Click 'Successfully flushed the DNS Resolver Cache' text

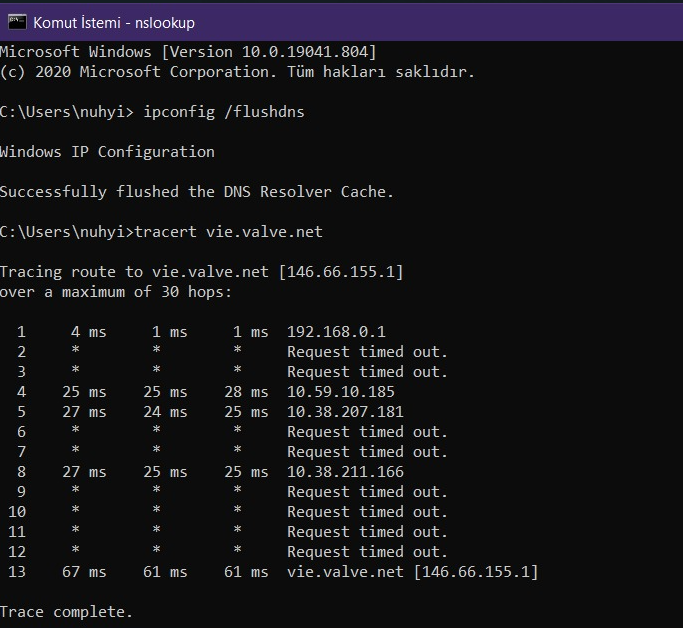pos(197,192)
